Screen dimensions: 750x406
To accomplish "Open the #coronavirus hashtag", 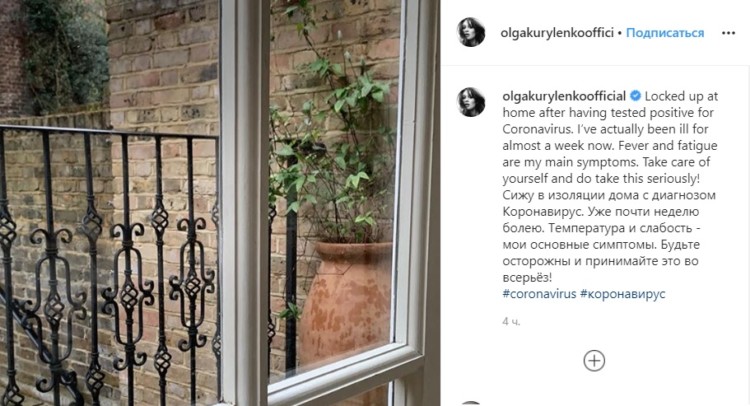I will coord(539,294).
